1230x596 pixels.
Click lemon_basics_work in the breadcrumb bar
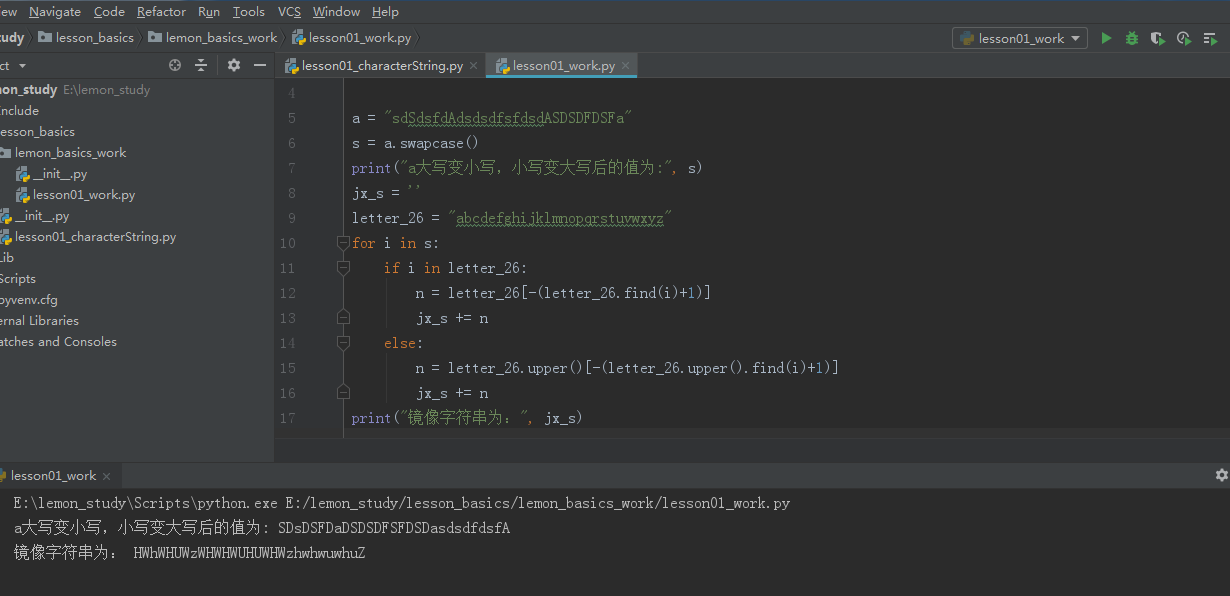(x=221, y=38)
